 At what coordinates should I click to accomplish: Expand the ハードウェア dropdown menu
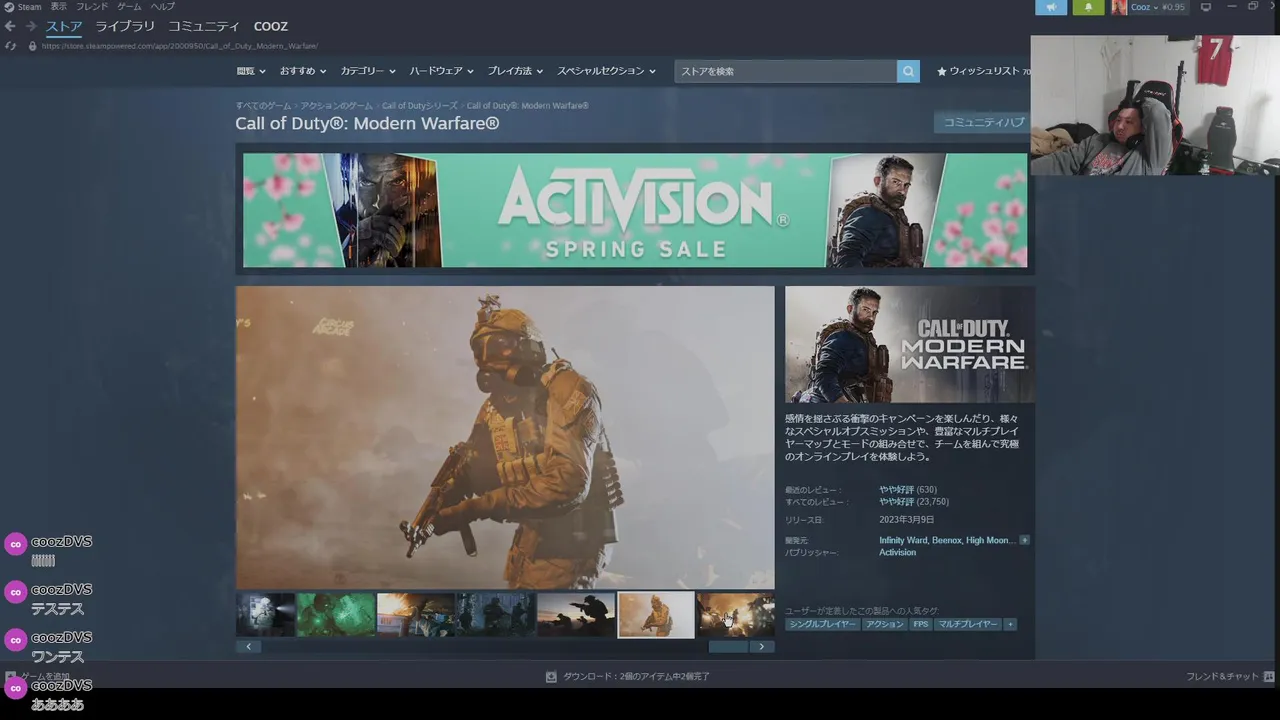[x=442, y=71]
